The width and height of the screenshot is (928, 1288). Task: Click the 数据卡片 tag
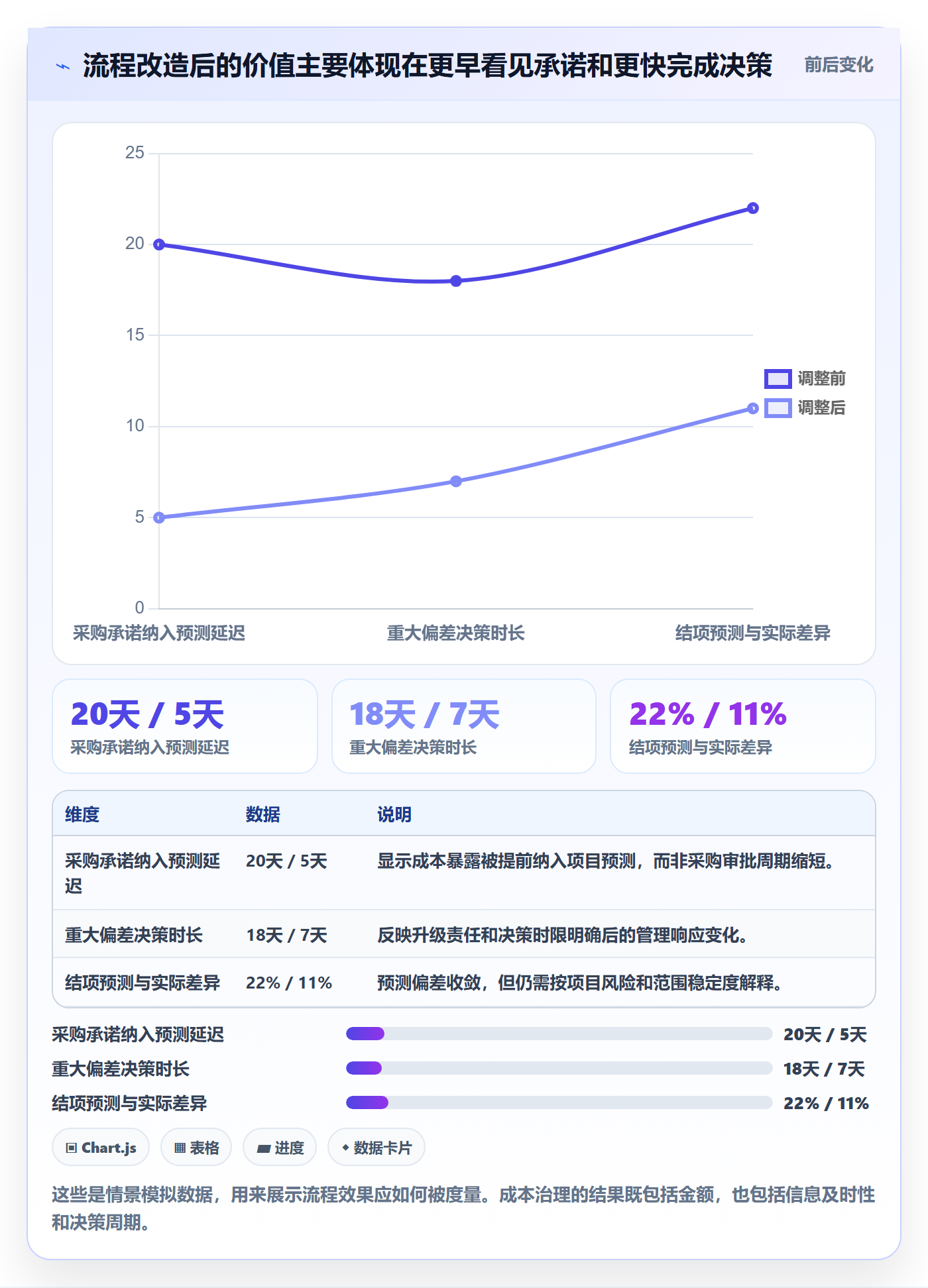pos(377,1148)
